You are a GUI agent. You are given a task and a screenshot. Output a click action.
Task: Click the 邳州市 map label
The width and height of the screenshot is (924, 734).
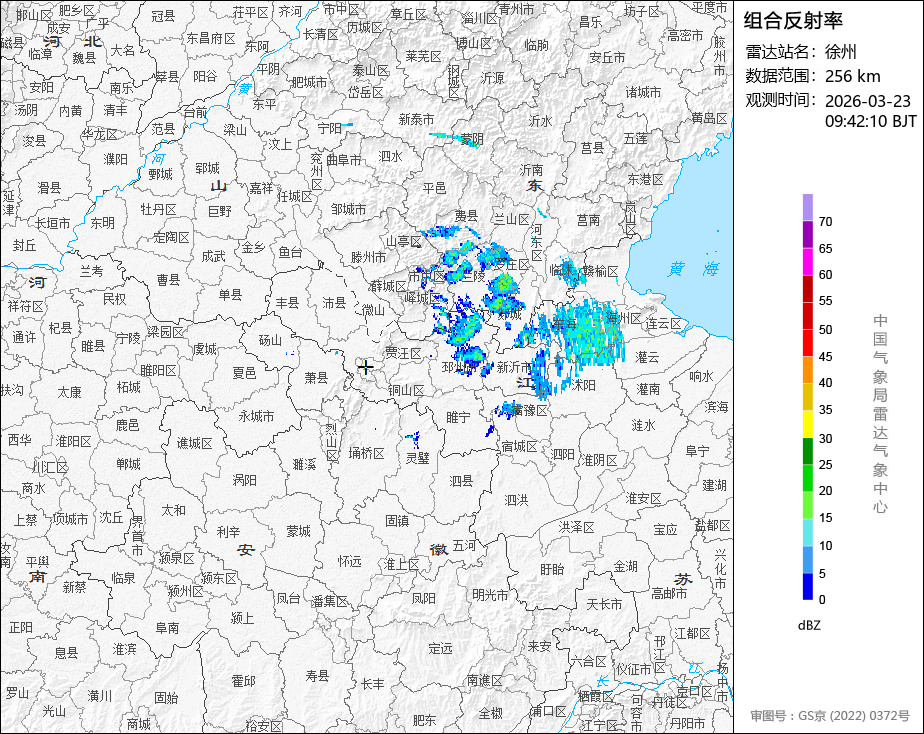click(460, 367)
